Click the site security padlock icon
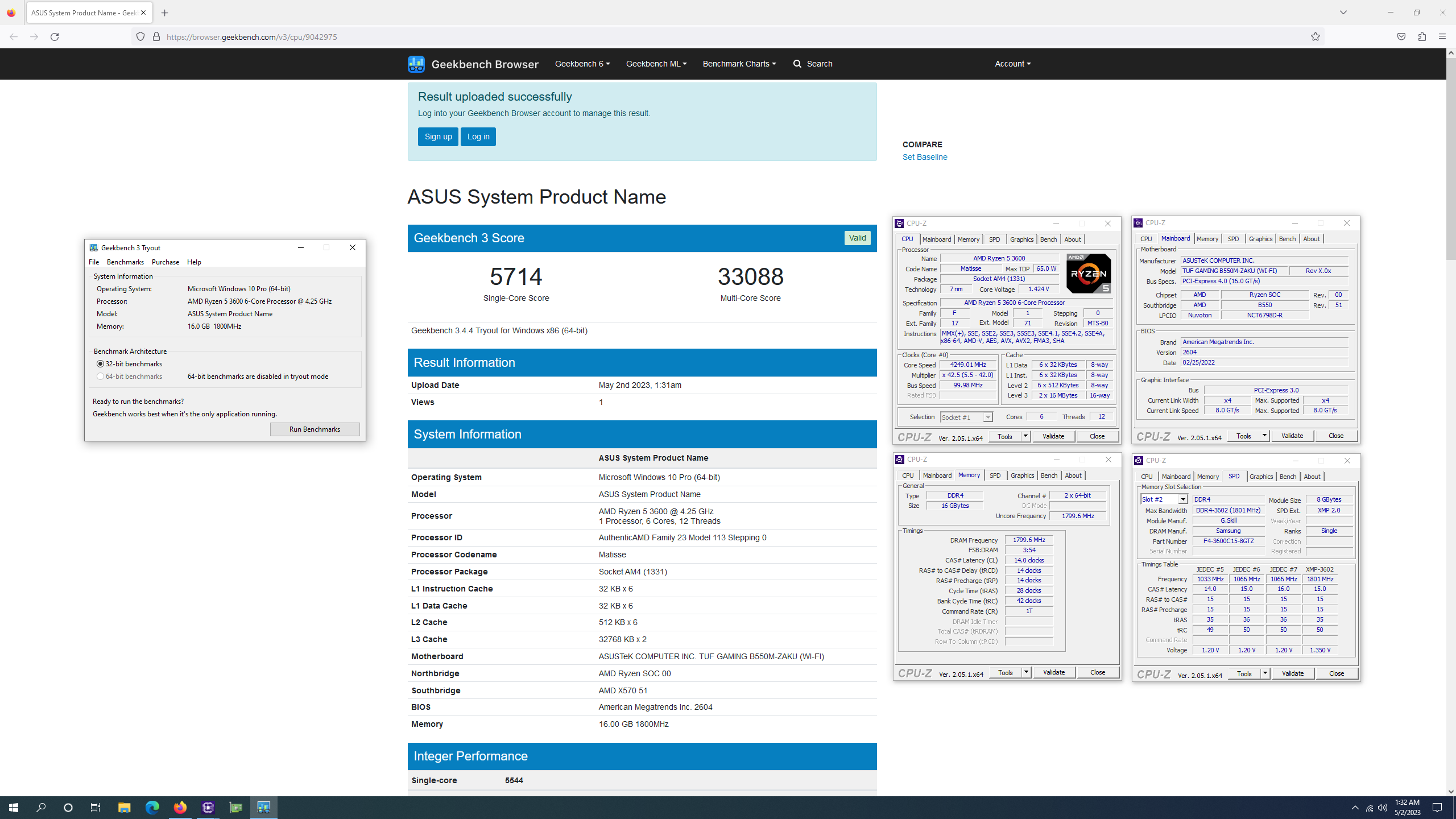Screen dimensions: 1456x819 pyautogui.click(x=156, y=36)
